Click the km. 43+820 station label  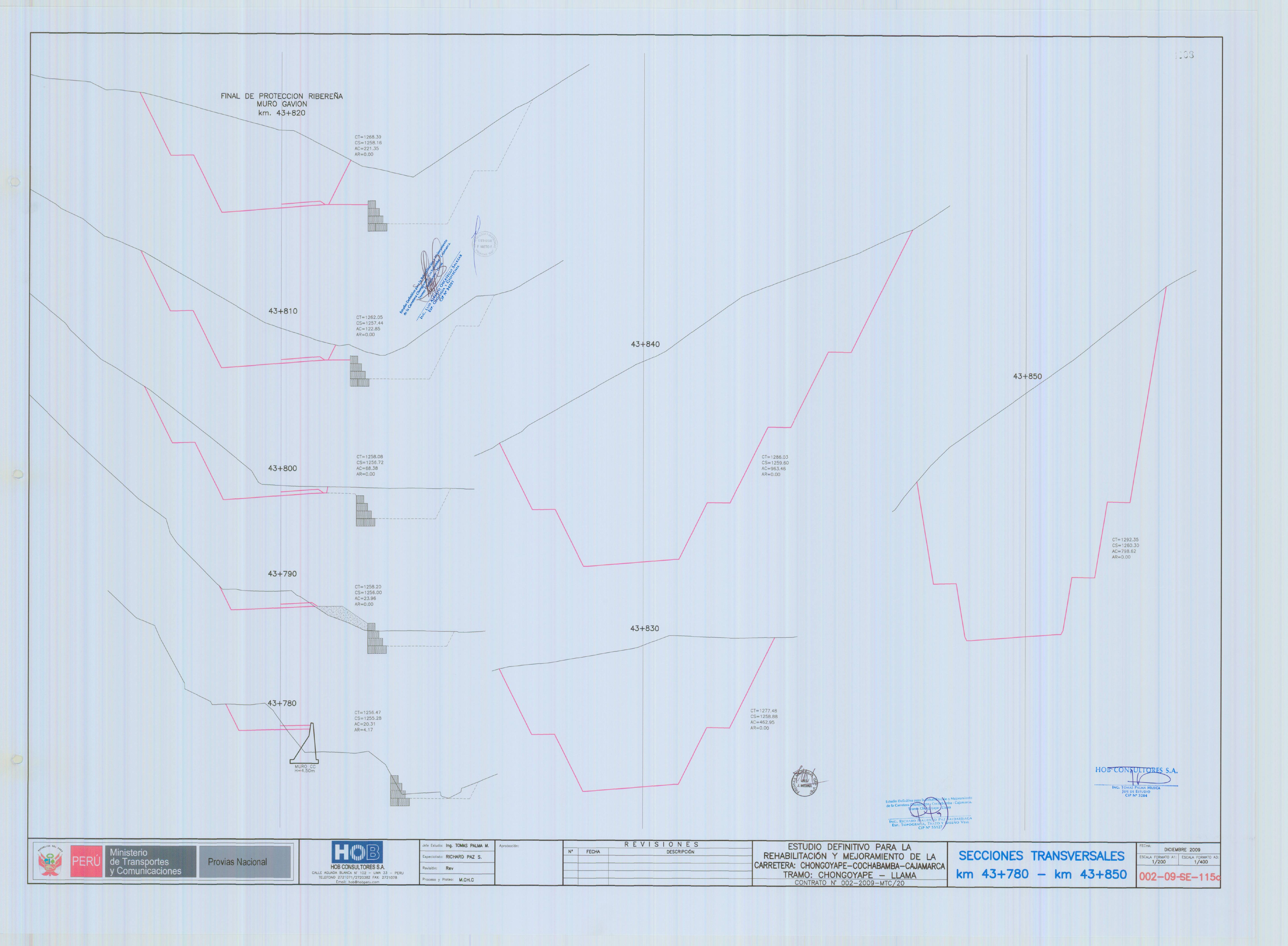pos(282,113)
